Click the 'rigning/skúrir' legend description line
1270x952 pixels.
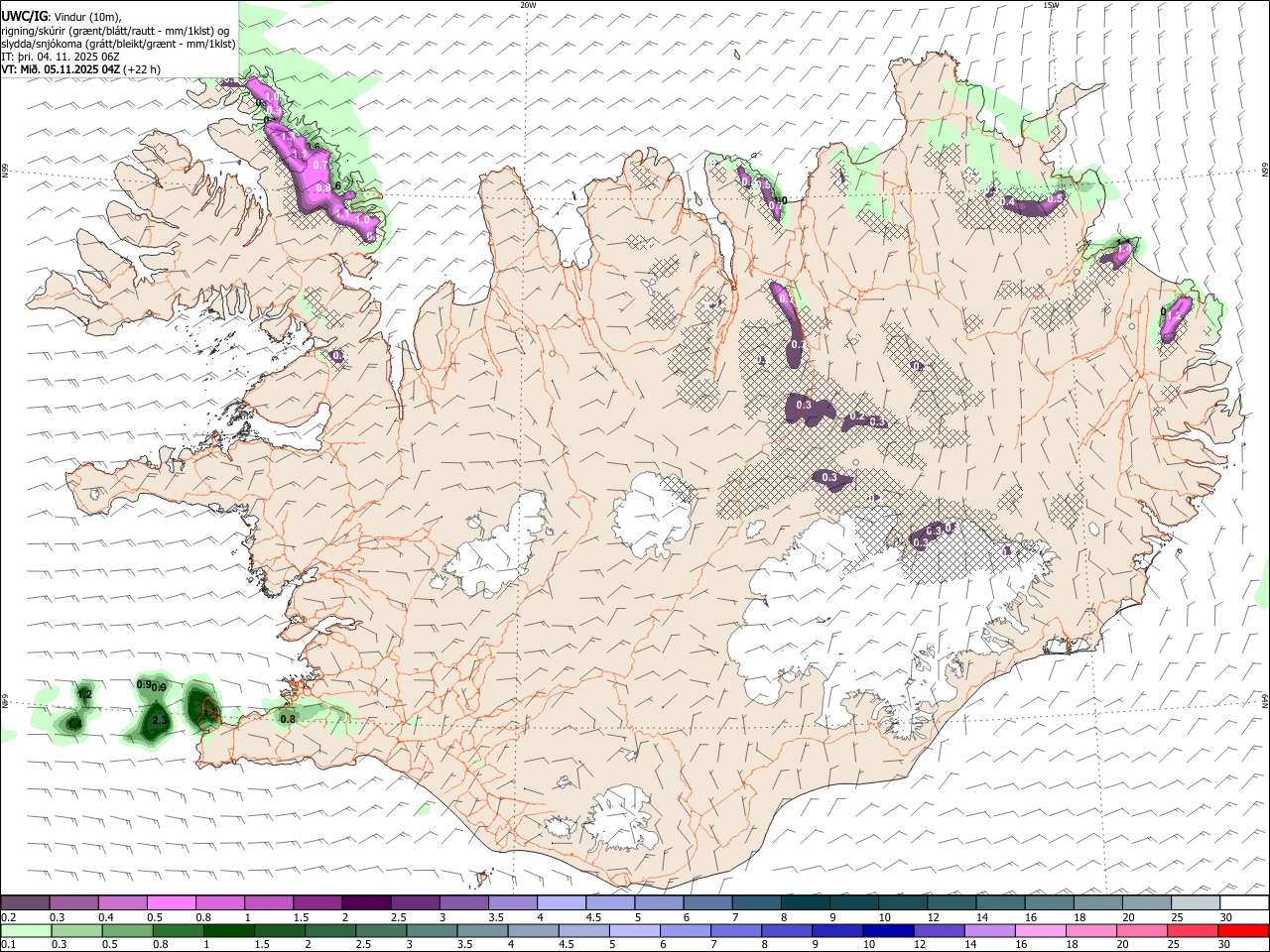(115, 31)
